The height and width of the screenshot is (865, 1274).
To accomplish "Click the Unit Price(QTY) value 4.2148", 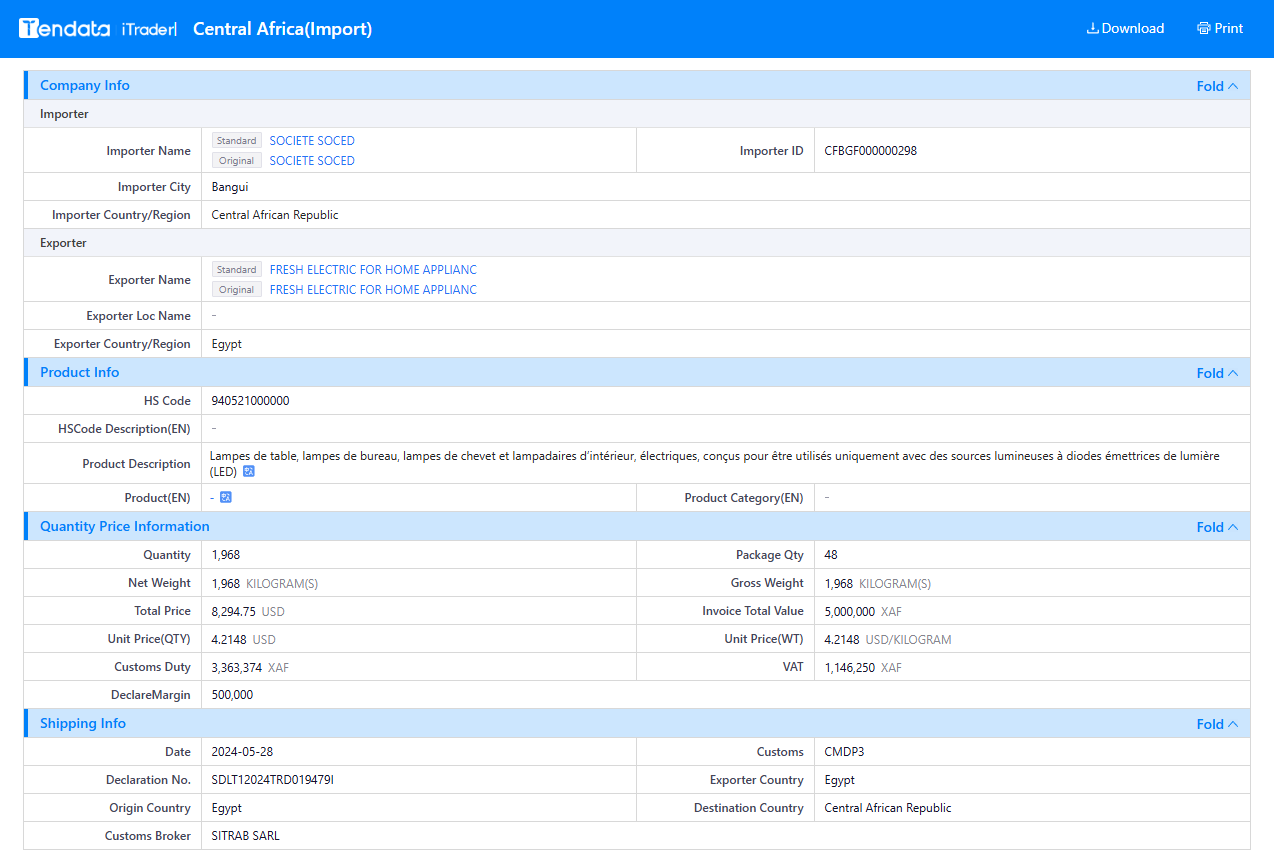I will click(x=229, y=639).
